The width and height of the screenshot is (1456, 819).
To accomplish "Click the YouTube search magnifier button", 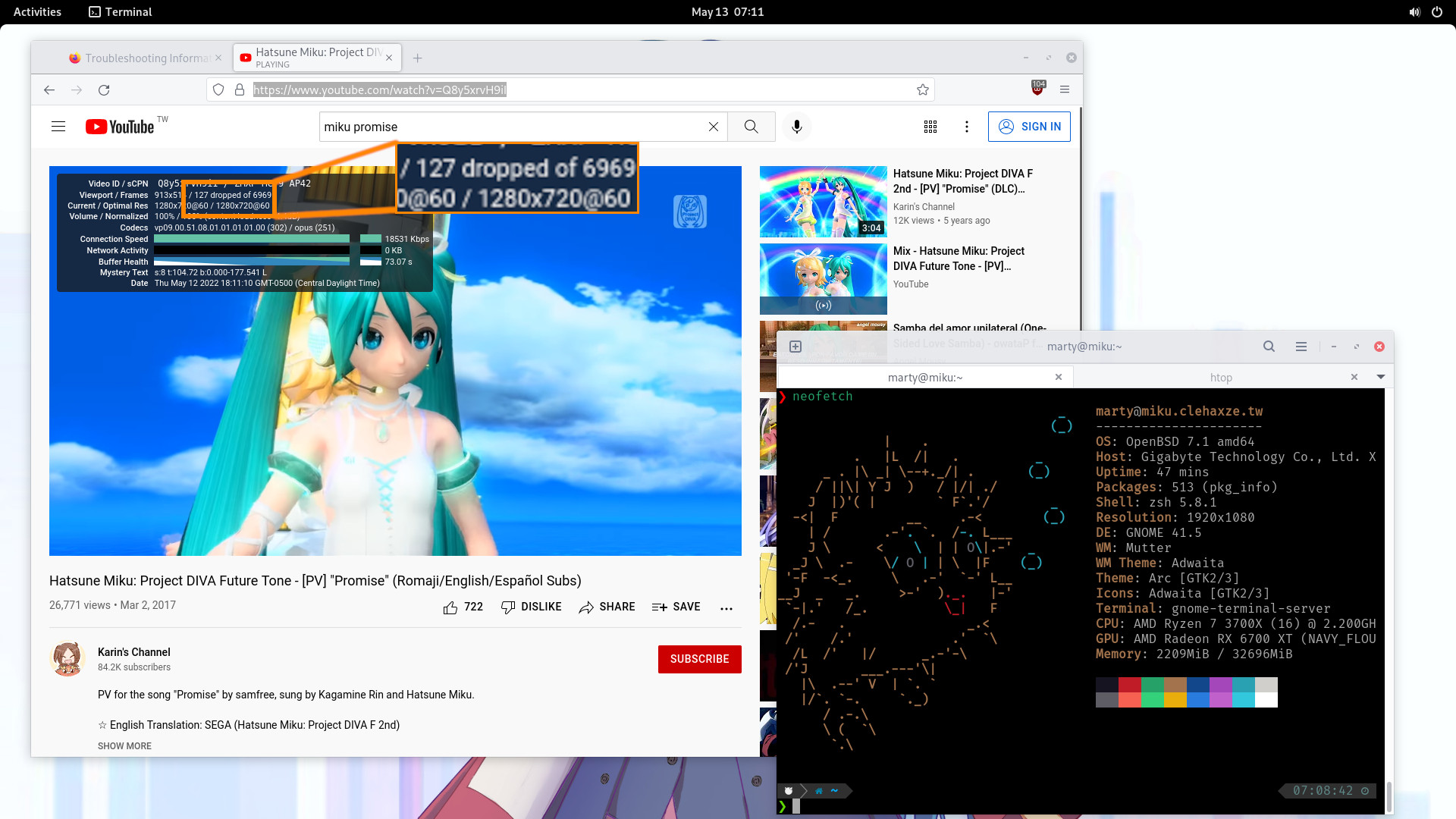I will [751, 127].
